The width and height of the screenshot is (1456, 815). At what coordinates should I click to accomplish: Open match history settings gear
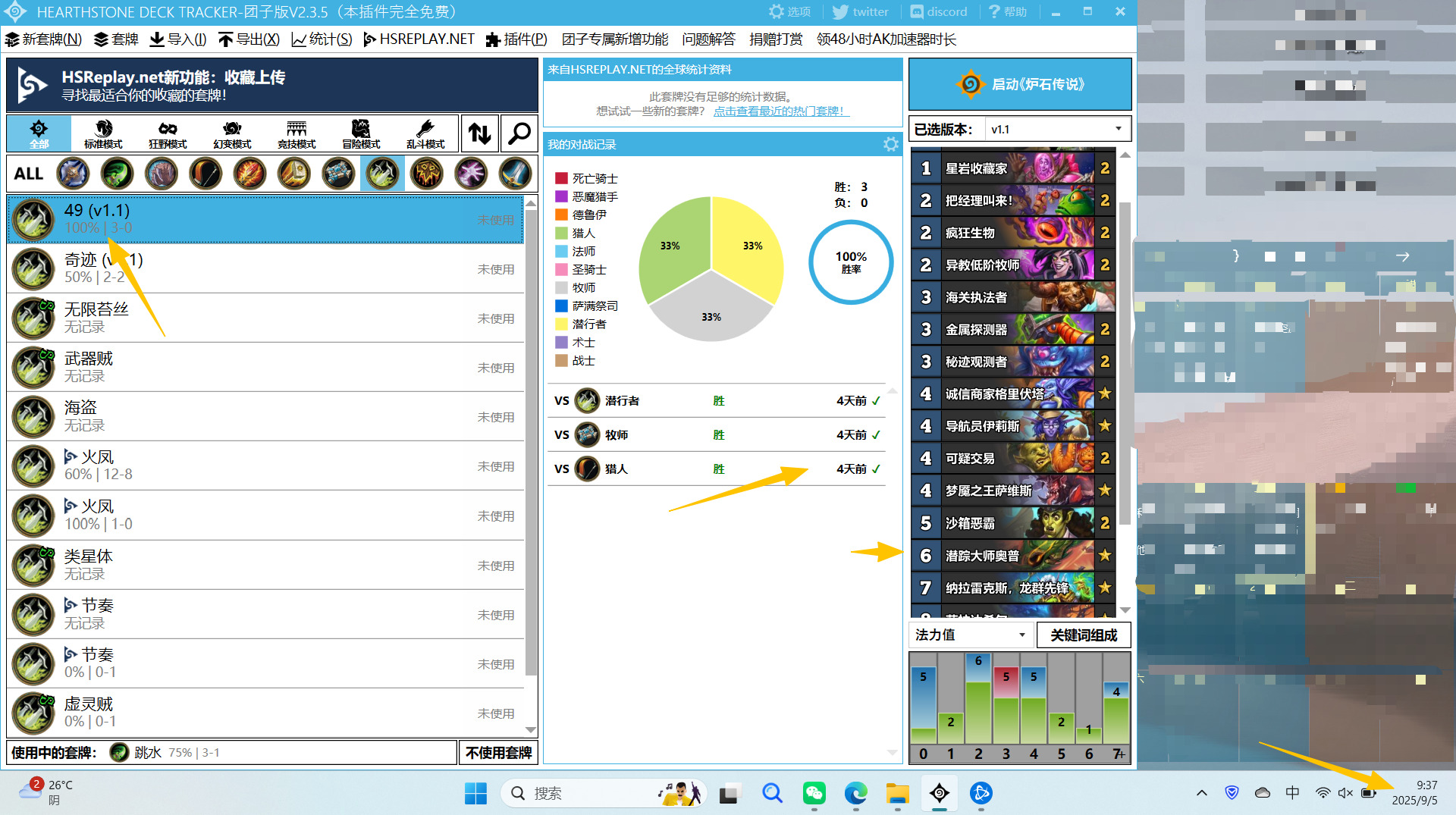click(x=890, y=144)
